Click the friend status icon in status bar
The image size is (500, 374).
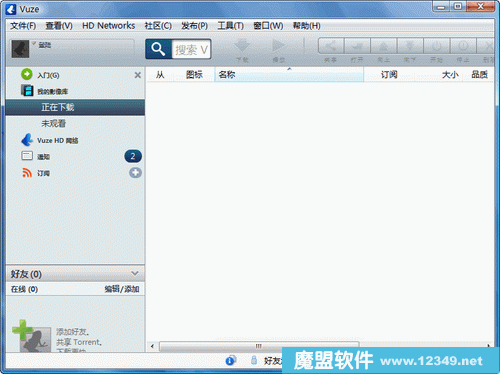[x=254, y=360]
